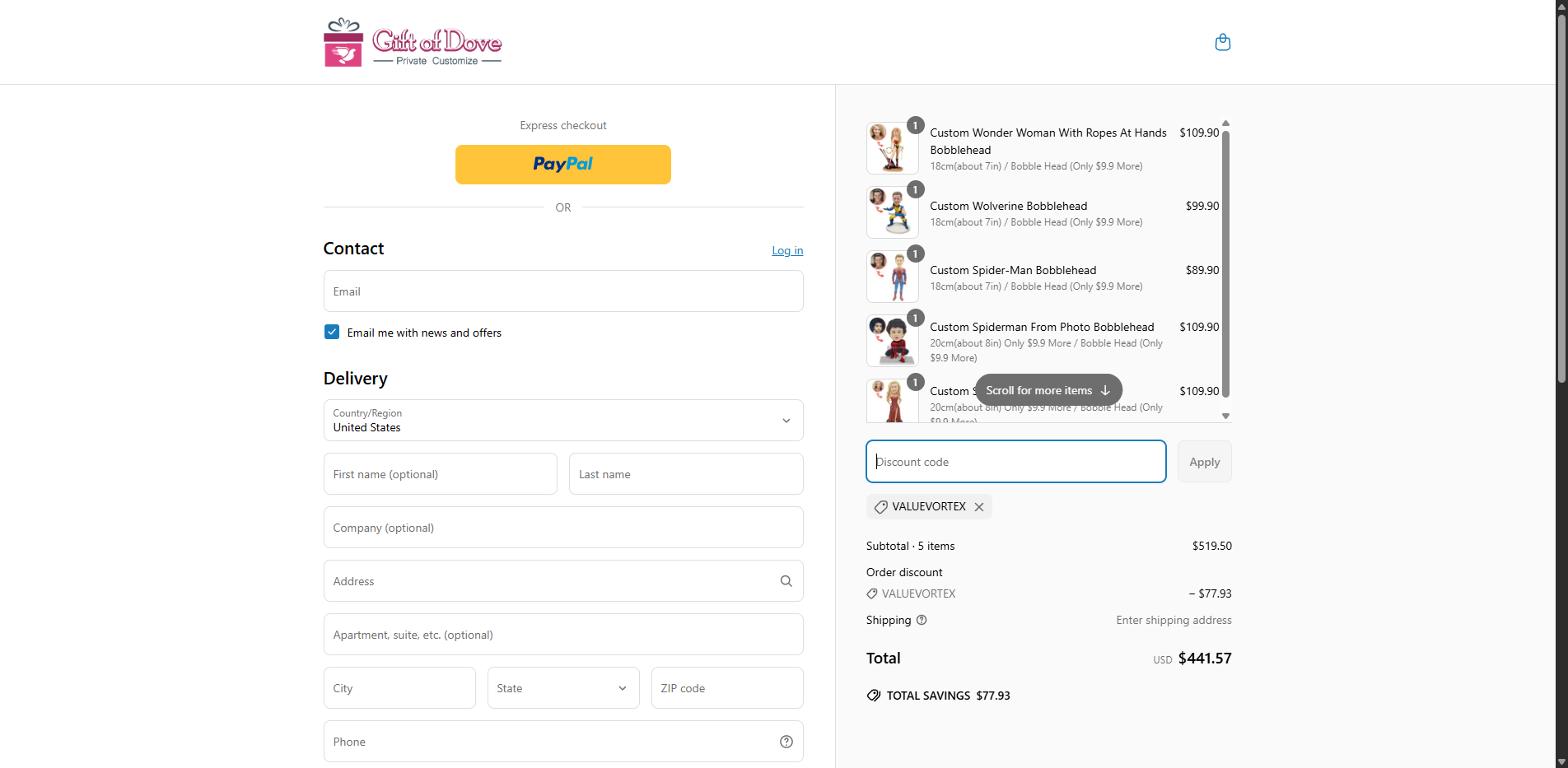Open the Country/Region dropdown
The height and width of the screenshot is (768, 1568).
563,421
